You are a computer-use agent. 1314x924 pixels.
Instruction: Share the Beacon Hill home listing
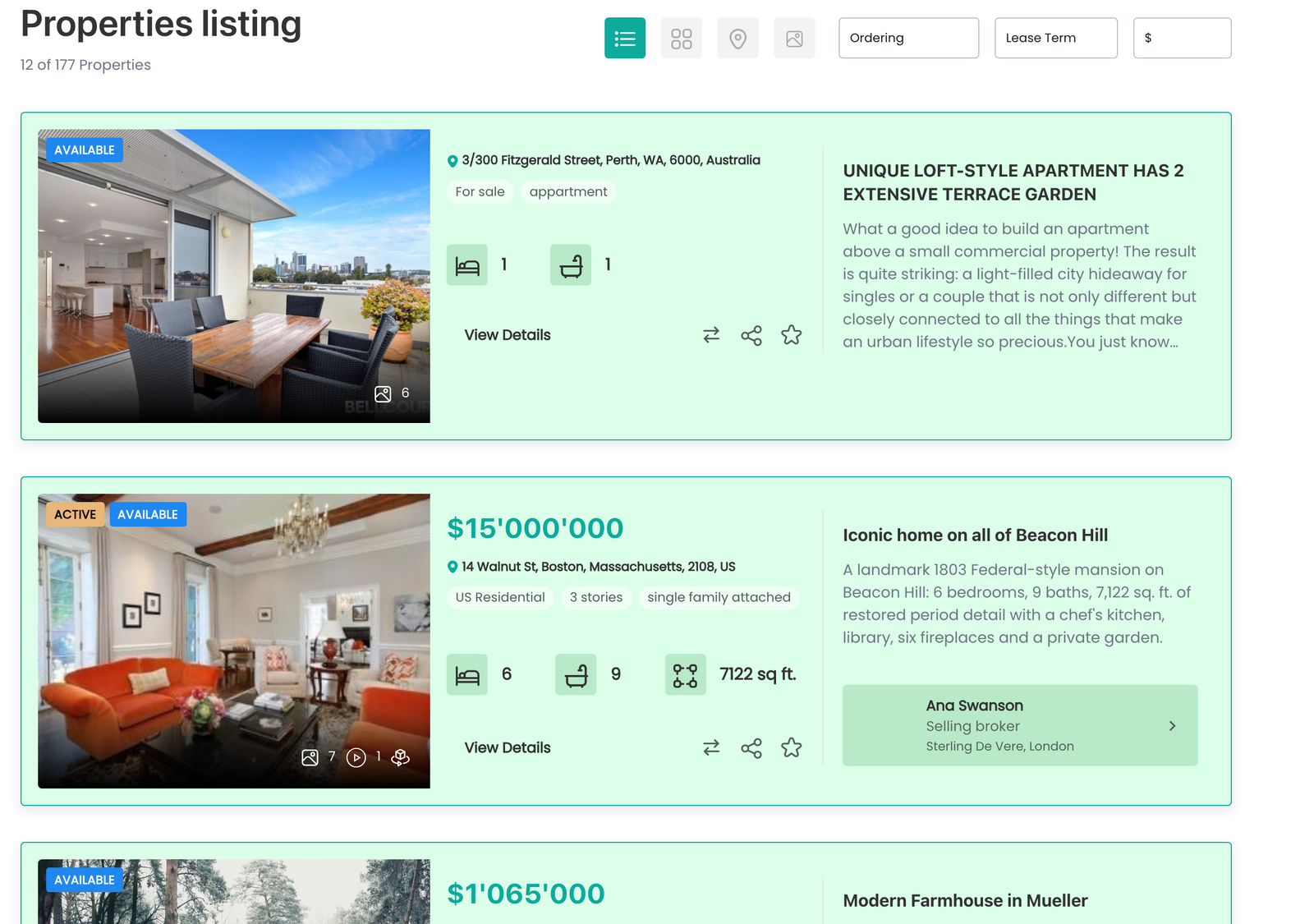tap(751, 747)
